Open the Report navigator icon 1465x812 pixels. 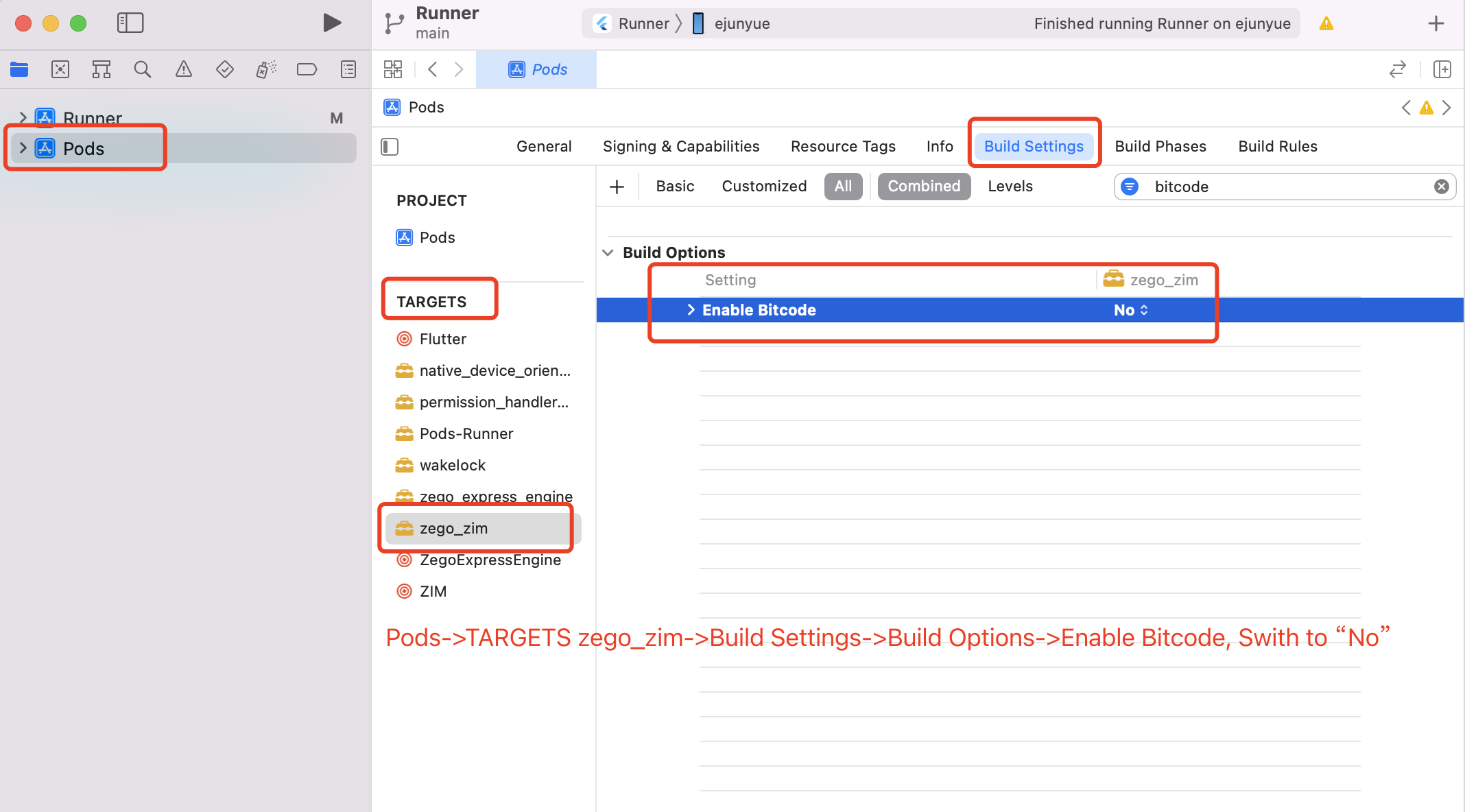(x=348, y=69)
